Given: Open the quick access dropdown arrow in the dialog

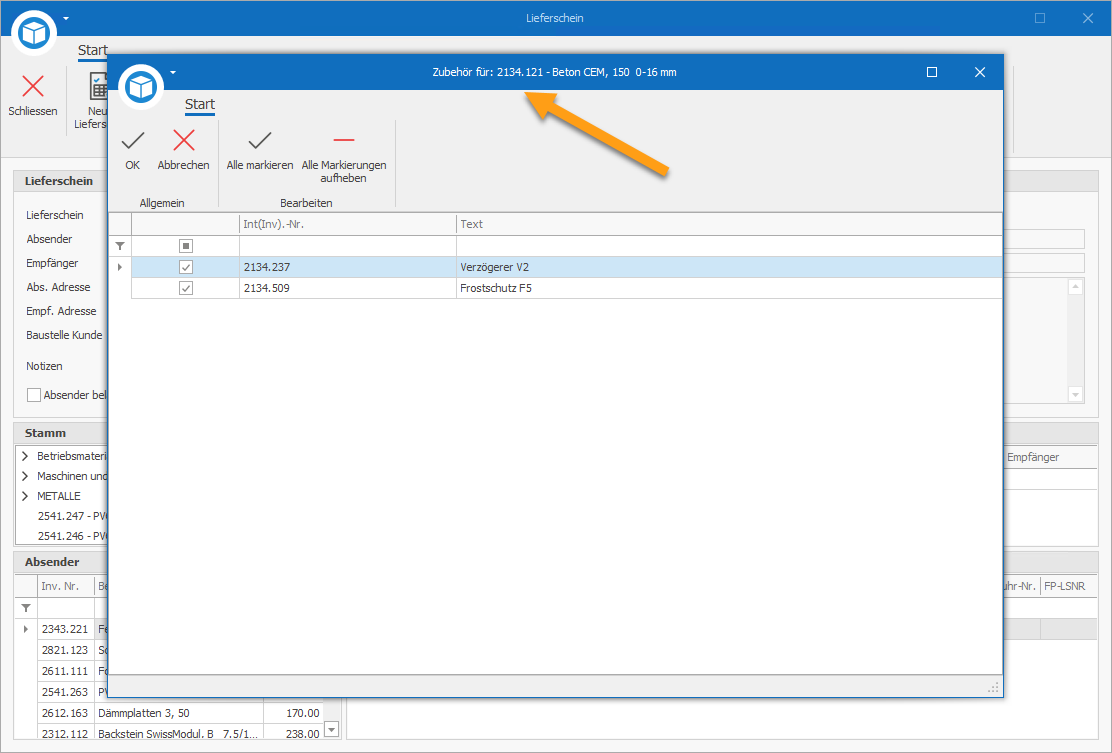Looking at the screenshot, I should pos(173,72).
